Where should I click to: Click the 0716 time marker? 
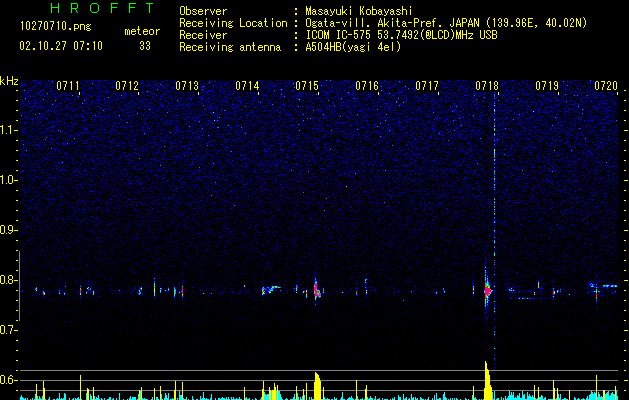[x=367, y=86]
